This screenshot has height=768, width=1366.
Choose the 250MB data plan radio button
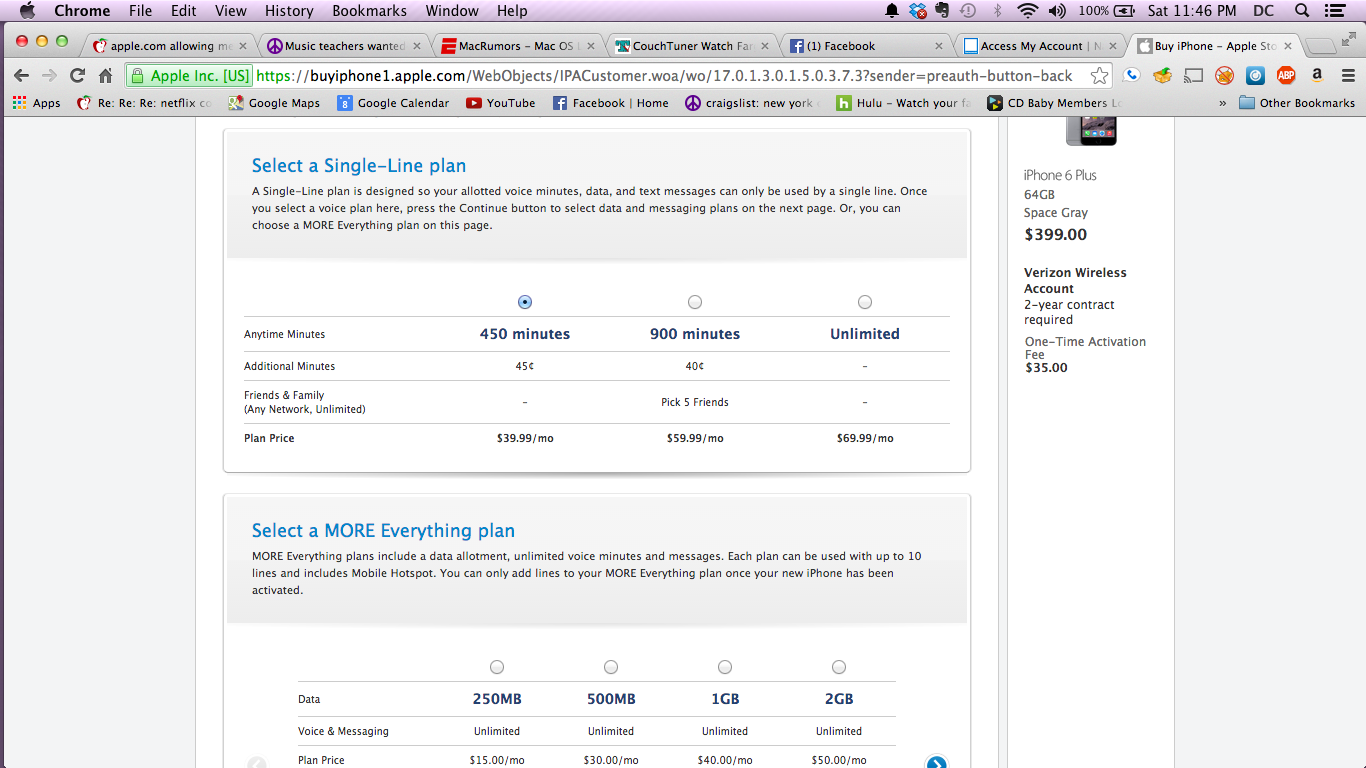[x=497, y=667]
